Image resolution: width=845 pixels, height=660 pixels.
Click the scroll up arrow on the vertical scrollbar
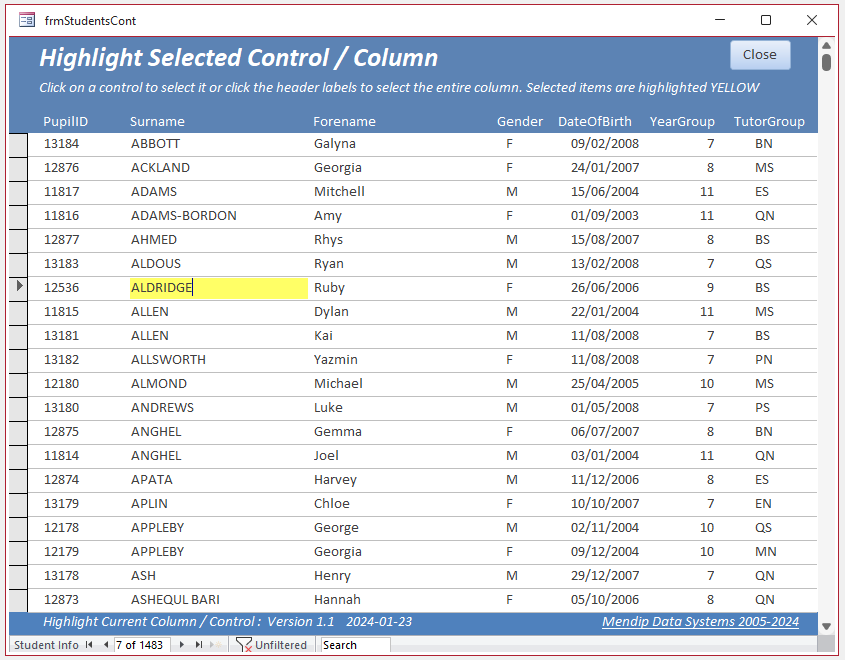(826, 45)
